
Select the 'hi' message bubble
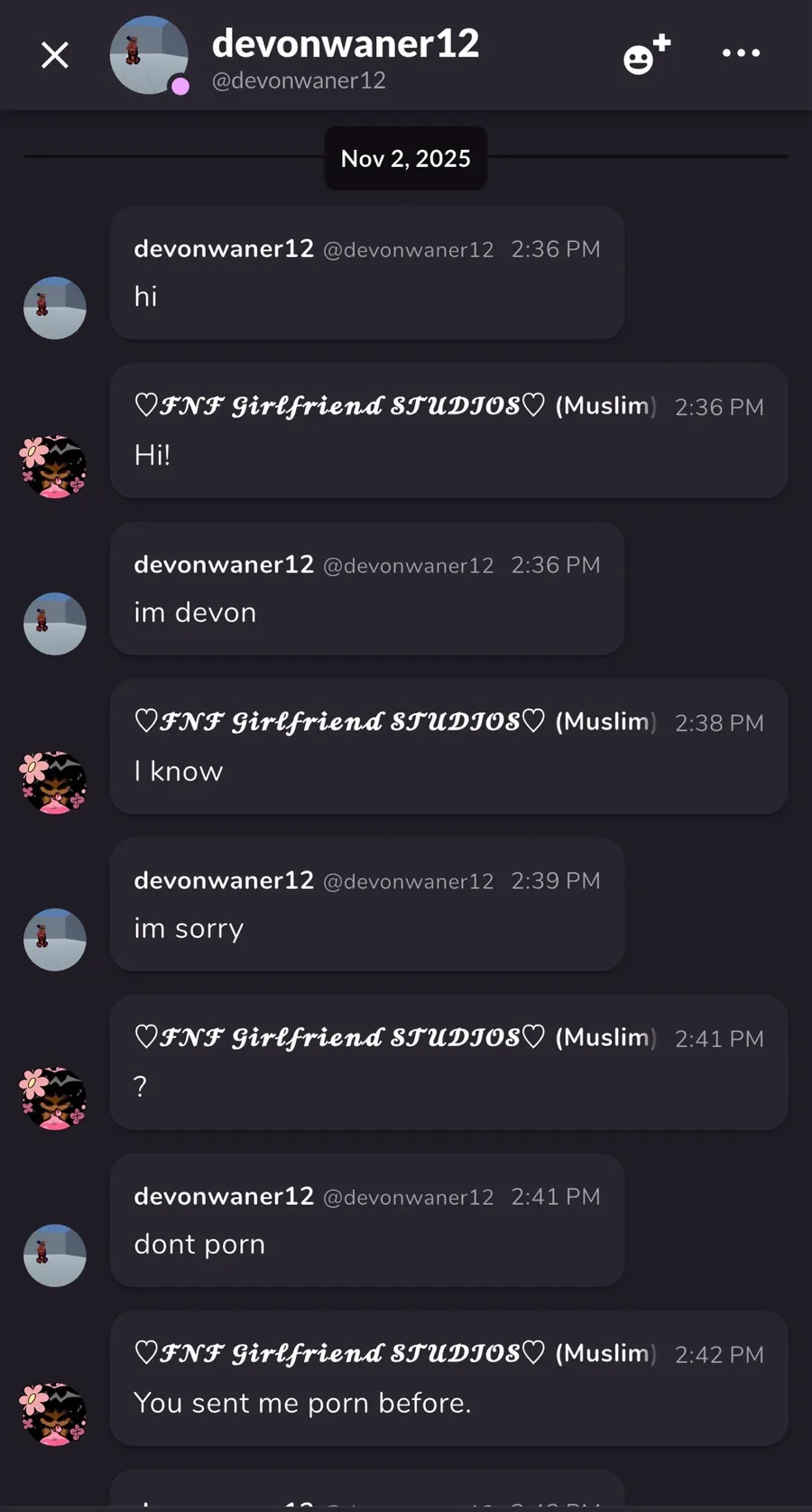coord(367,273)
